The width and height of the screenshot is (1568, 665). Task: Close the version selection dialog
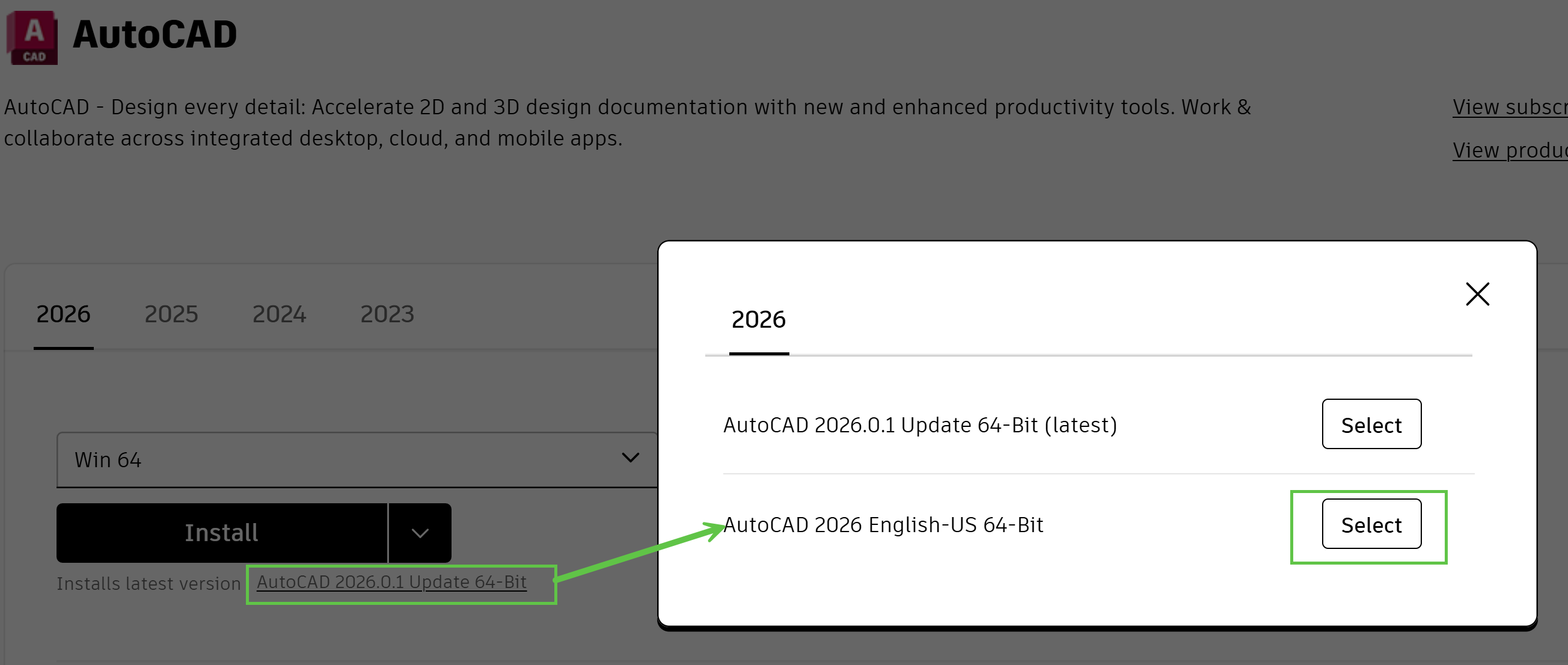click(x=1477, y=294)
